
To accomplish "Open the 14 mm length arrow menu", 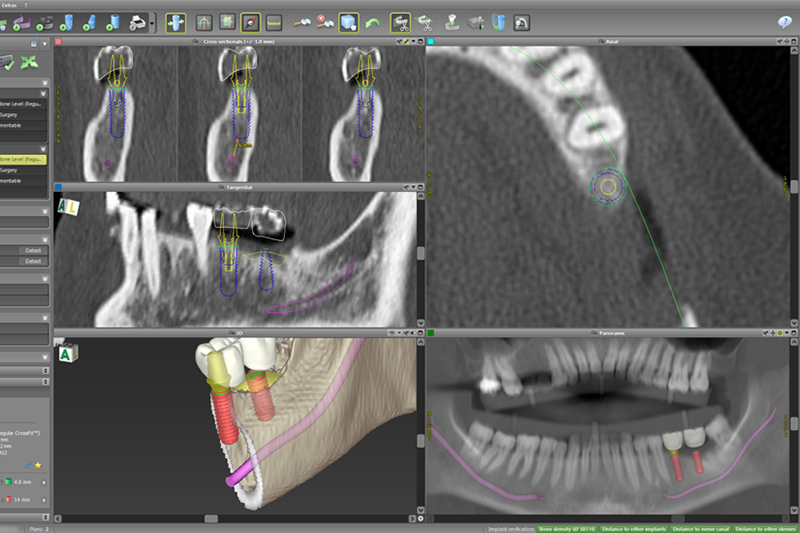I will click(44, 500).
